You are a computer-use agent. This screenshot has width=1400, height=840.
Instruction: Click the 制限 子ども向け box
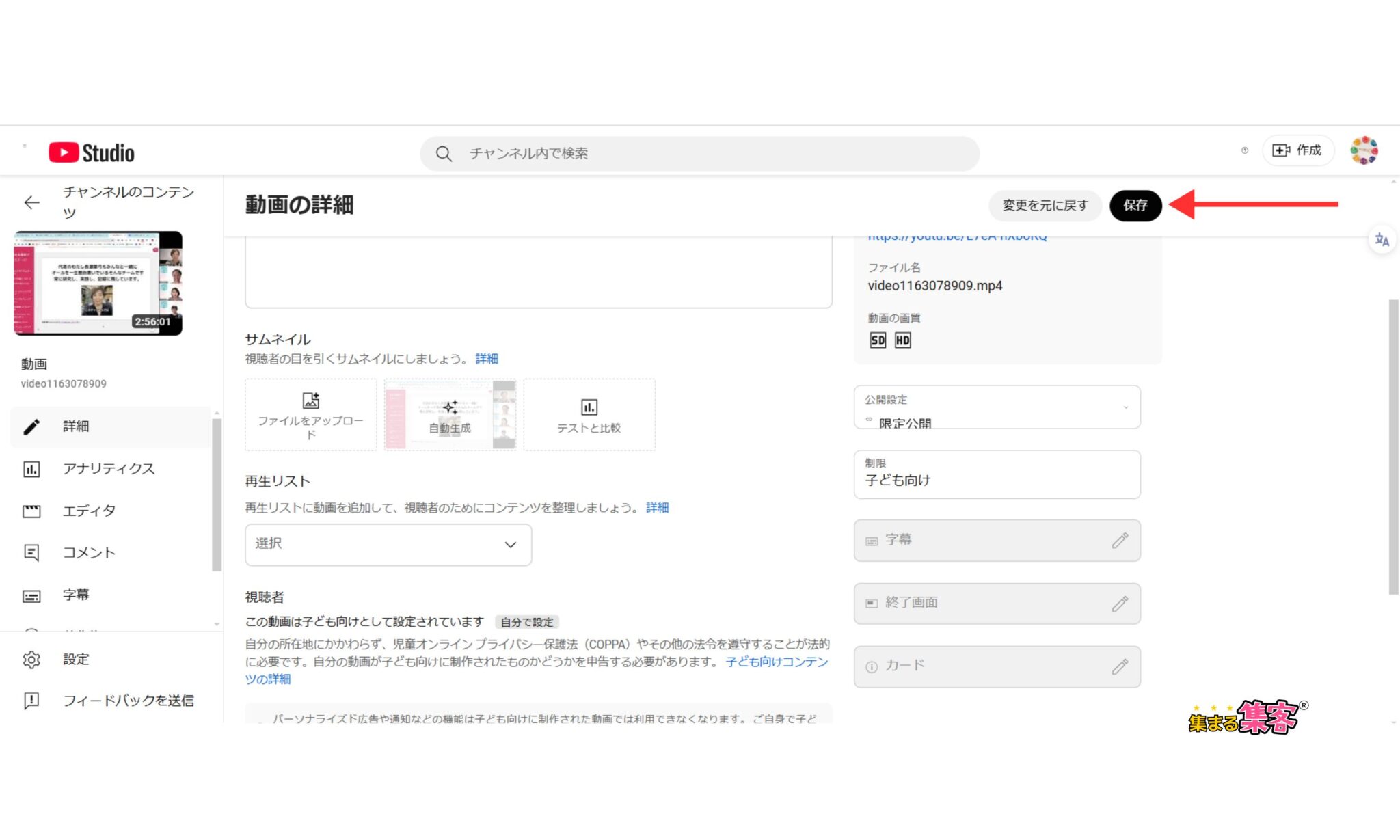[x=997, y=474]
